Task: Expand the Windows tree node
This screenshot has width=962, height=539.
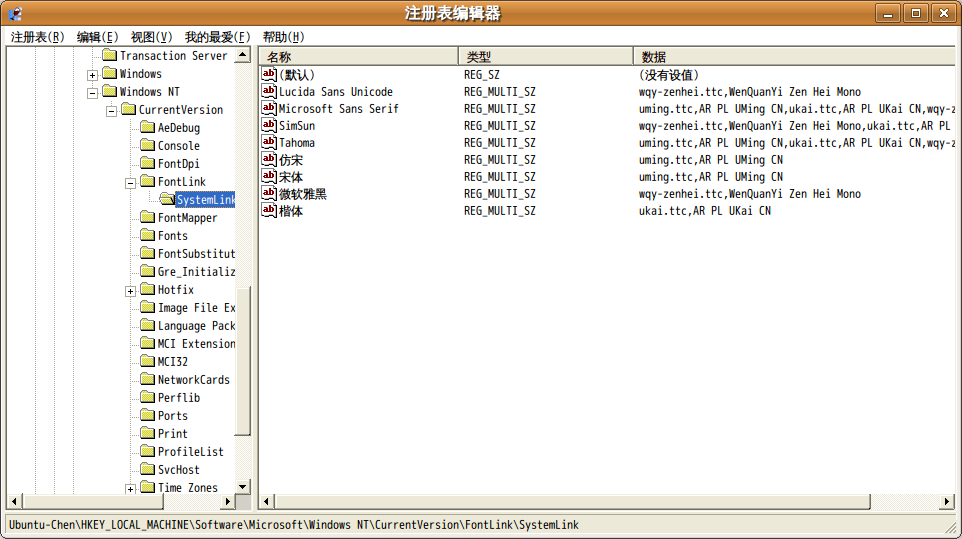Action: (x=92, y=75)
